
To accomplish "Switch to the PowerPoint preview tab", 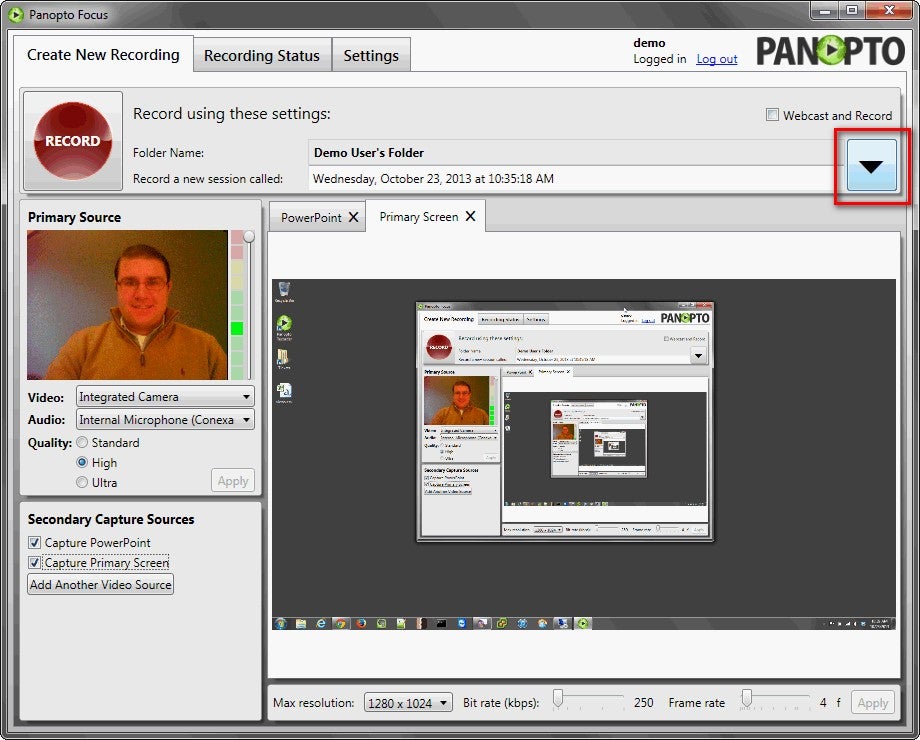I will [x=311, y=218].
